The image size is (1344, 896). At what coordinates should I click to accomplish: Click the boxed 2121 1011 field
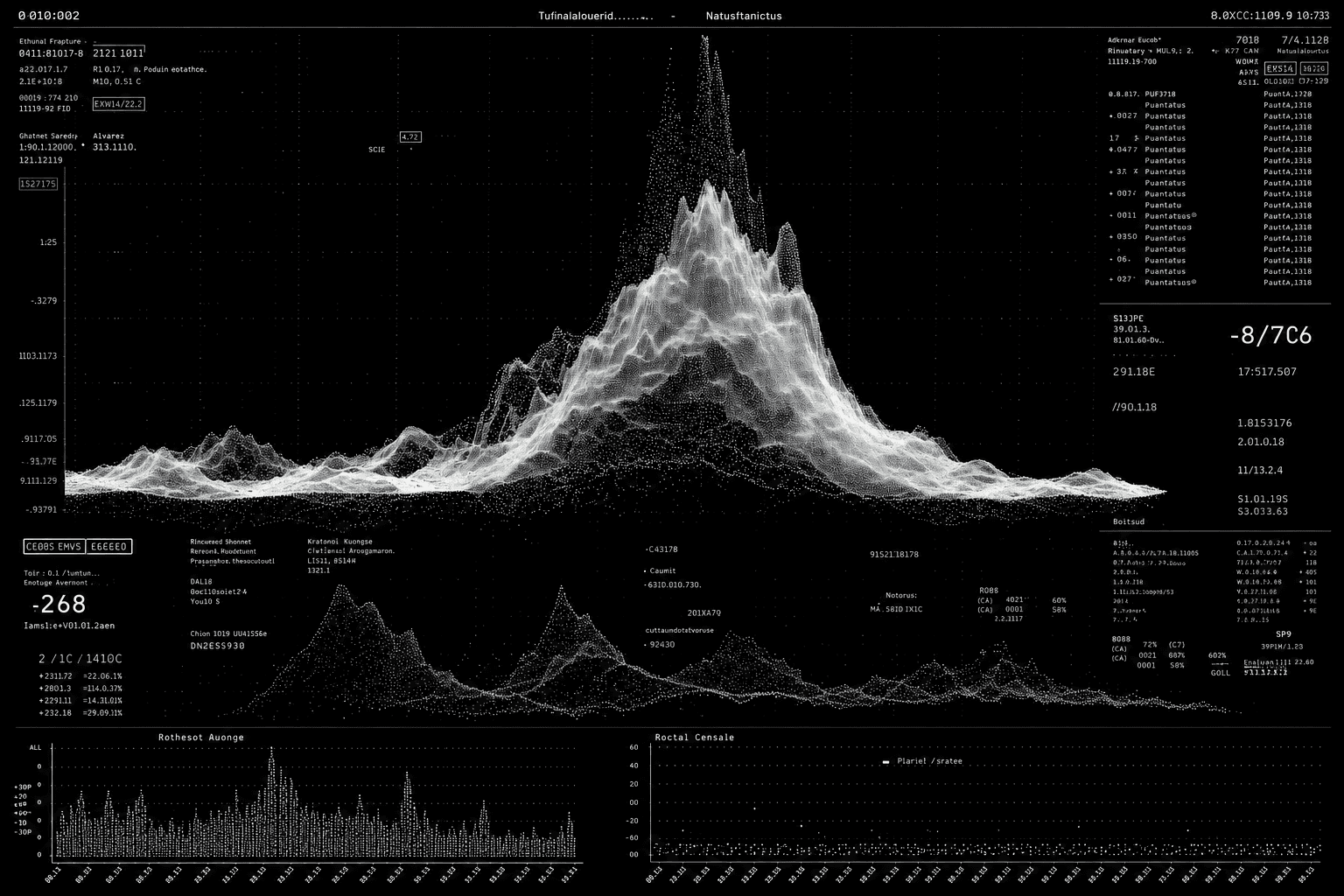pyautogui.click(x=118, y=53)
